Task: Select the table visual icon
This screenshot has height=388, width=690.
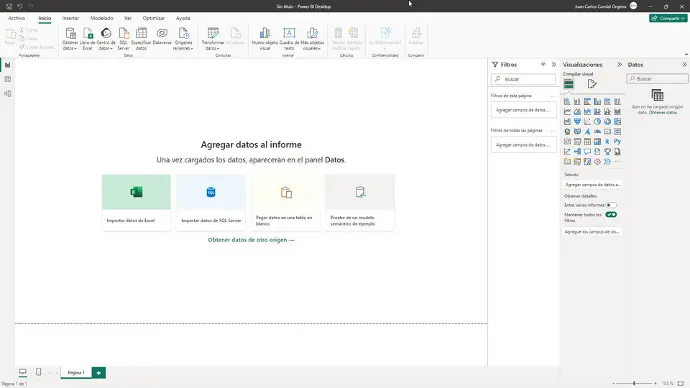Action: coord(587,142)
